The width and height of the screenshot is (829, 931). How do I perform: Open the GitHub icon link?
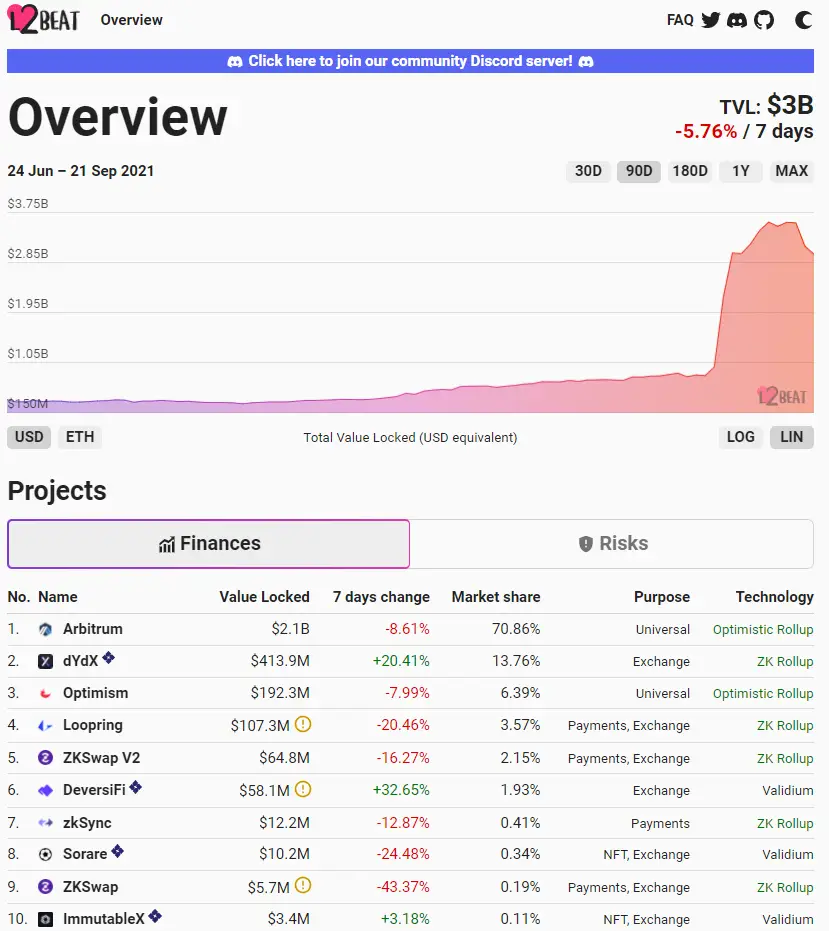point(764,20)
